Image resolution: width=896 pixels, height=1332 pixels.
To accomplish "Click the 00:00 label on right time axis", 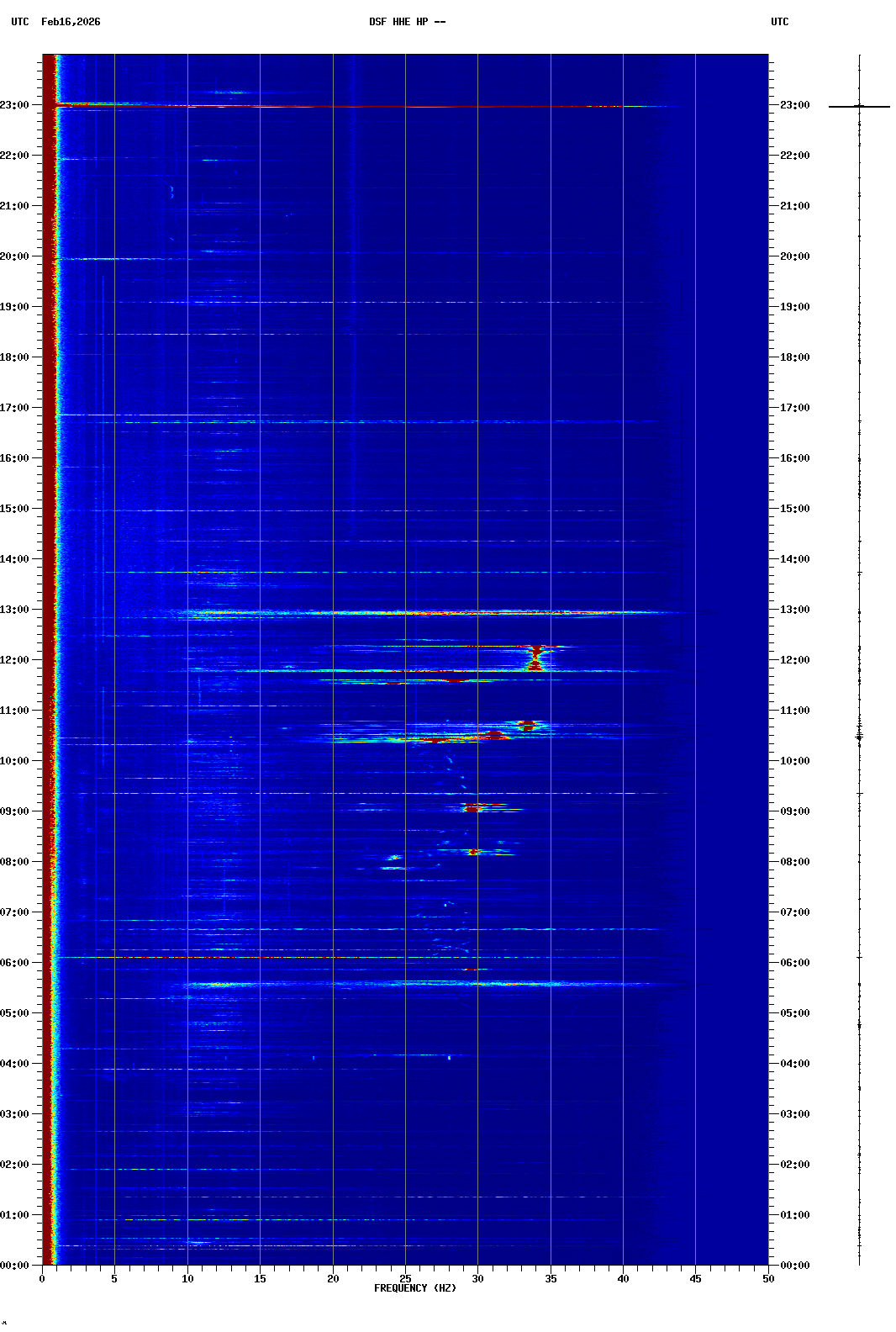I will [x=794, y=1266].
